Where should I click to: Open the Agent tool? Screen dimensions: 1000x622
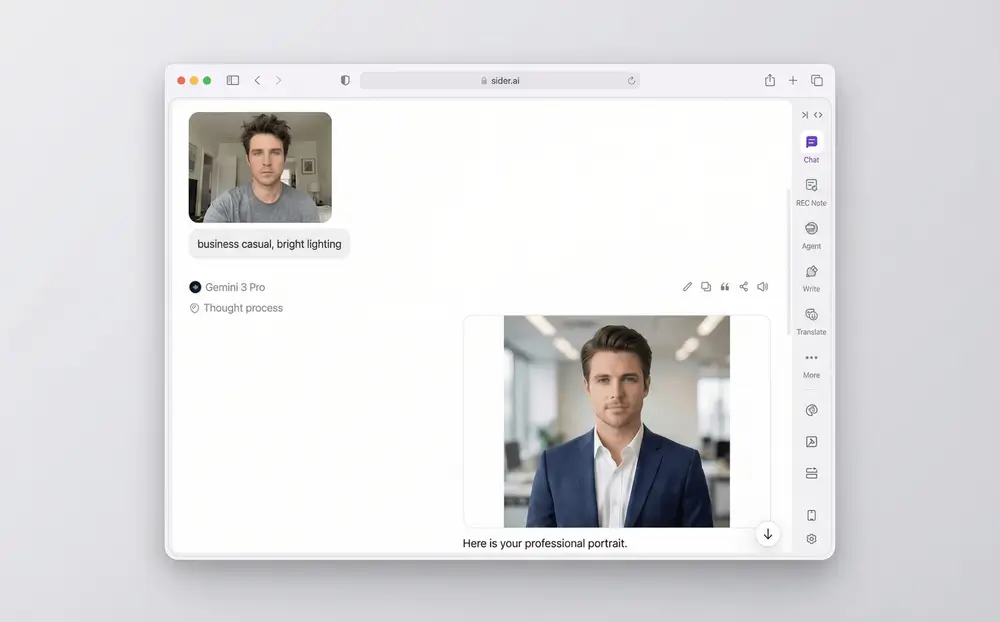[x=811, y=235]
